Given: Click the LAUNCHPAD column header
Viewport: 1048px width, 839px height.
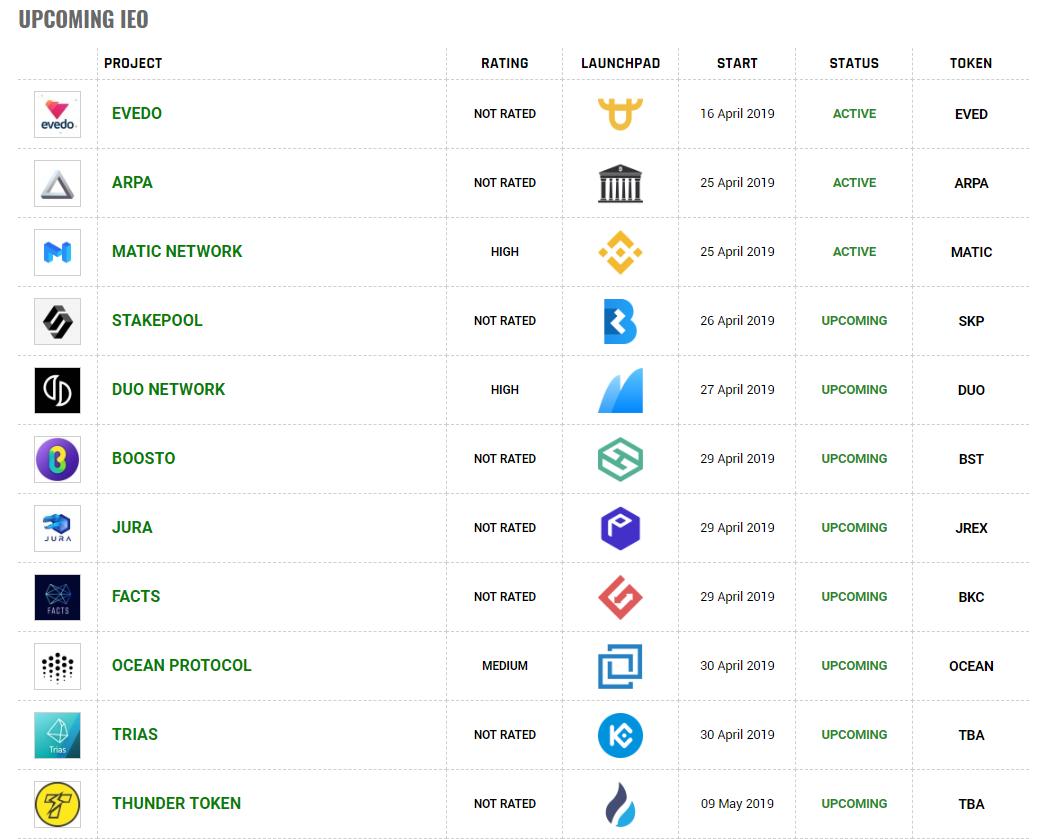Looking at the screenshot, I should click(620, 63).
